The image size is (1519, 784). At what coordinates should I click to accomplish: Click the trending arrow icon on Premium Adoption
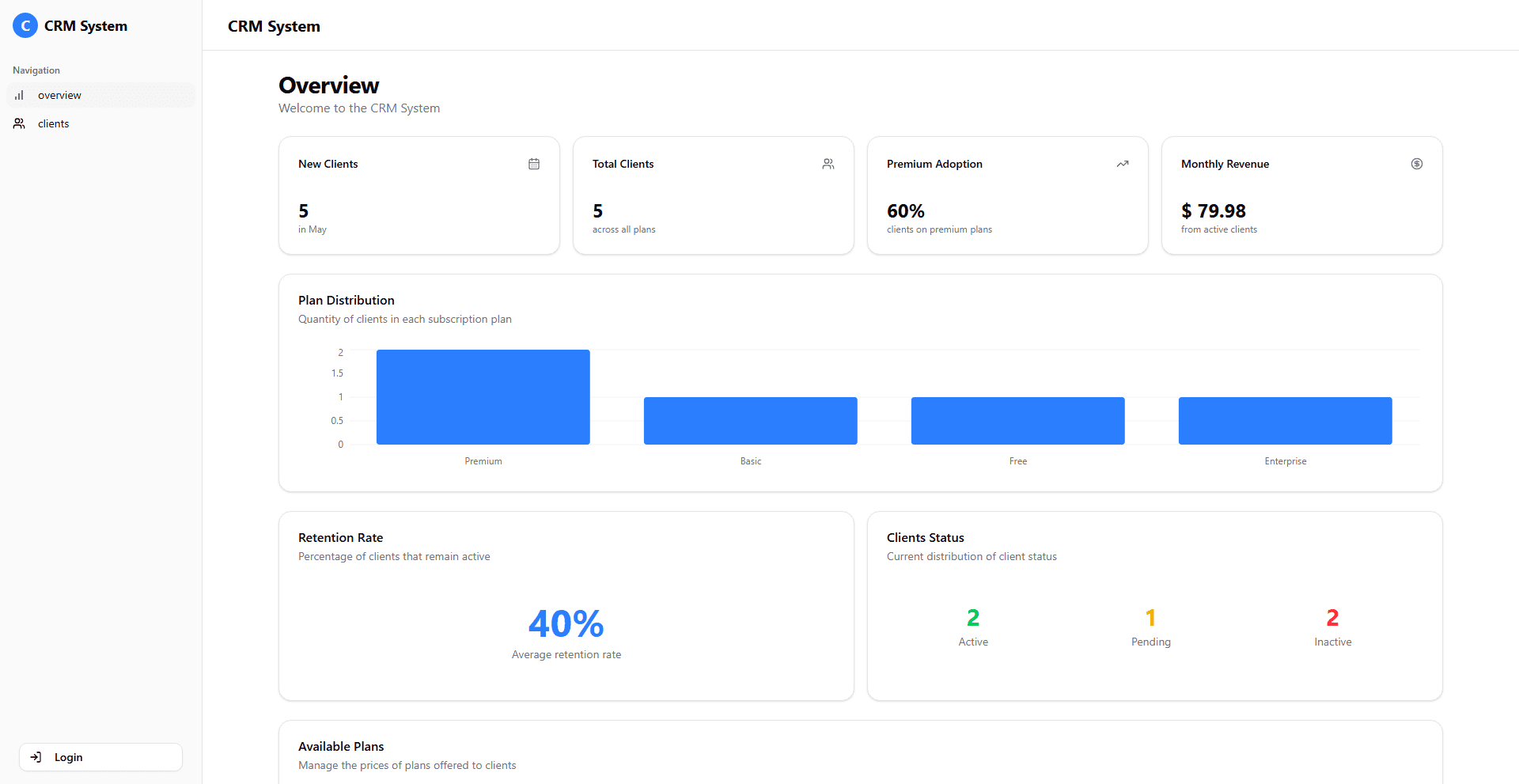point(1123,164)
